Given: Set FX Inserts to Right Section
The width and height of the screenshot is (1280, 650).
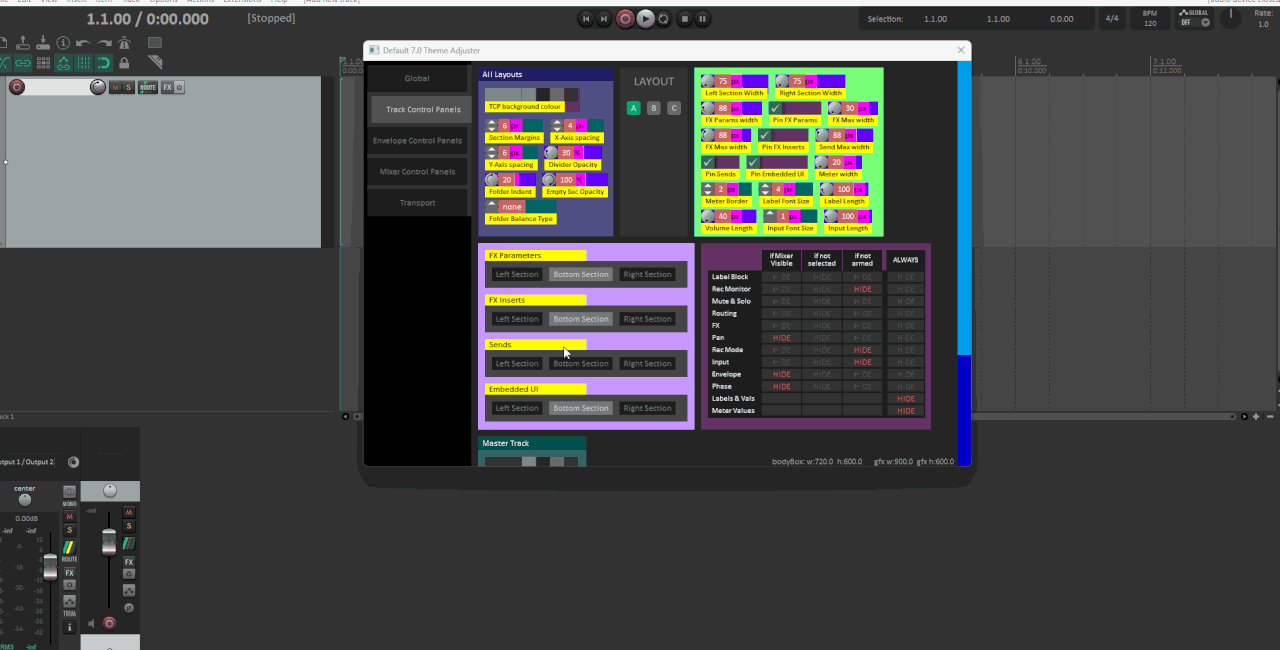Looking at the screenshot, I should click(647, 319).
